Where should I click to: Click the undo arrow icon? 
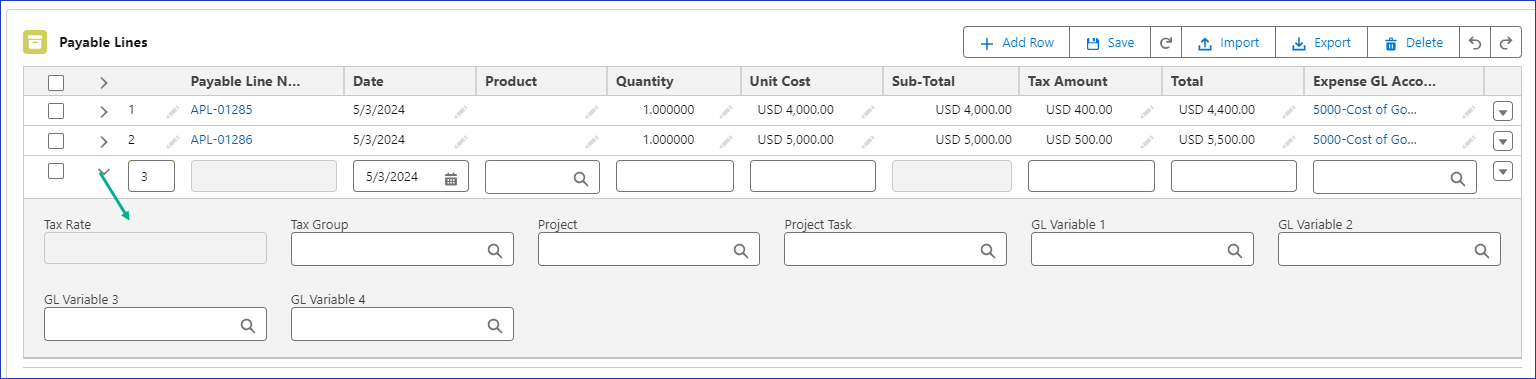(x=1475, y=43)
